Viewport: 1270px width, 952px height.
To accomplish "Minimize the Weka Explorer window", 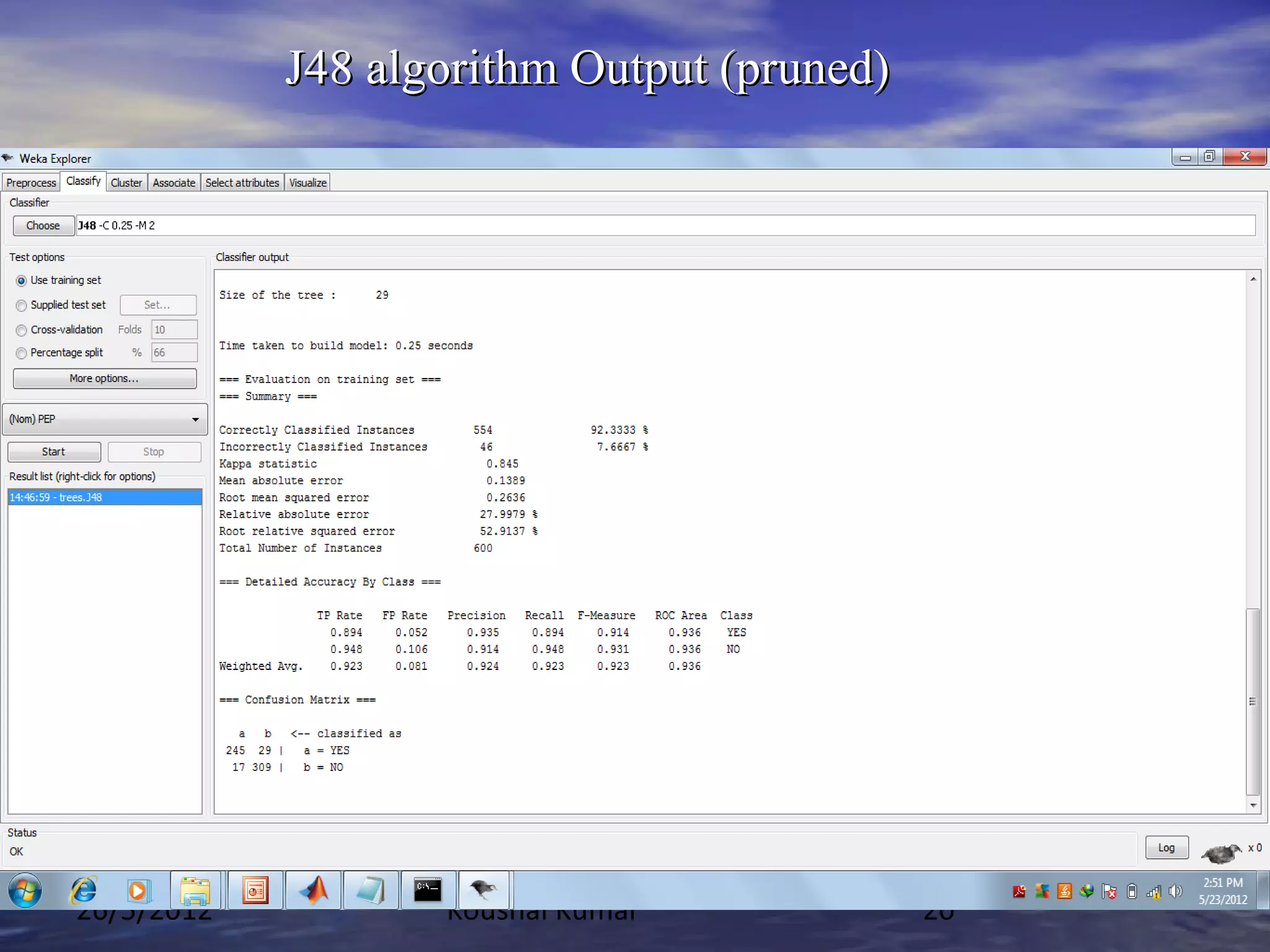I will 1185,157.
